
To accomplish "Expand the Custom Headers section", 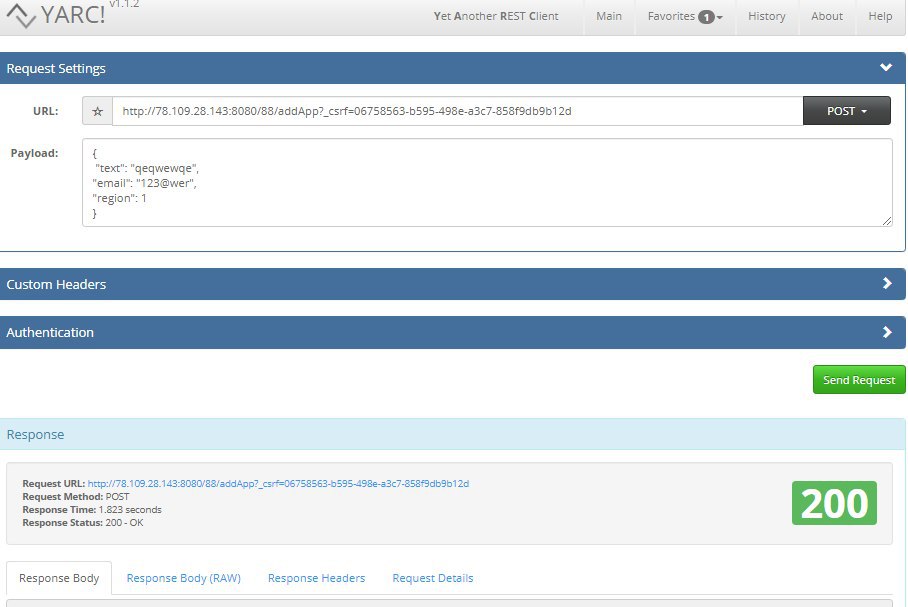I will pos(887,283).
